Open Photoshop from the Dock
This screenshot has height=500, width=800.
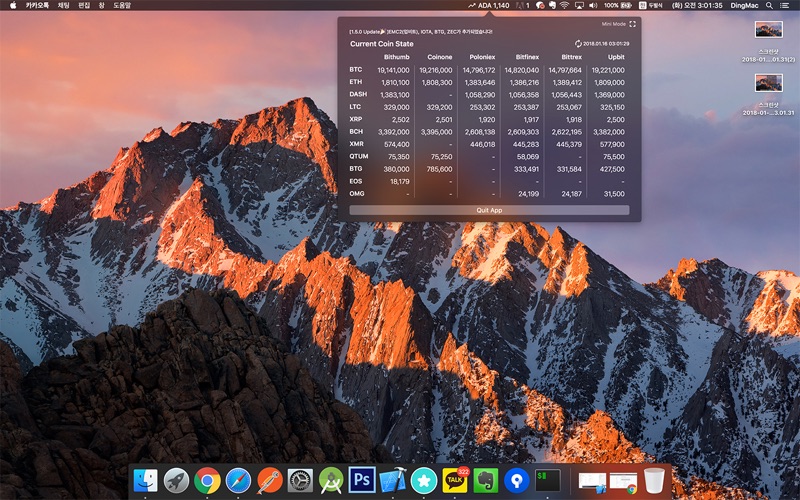[362, 480]
